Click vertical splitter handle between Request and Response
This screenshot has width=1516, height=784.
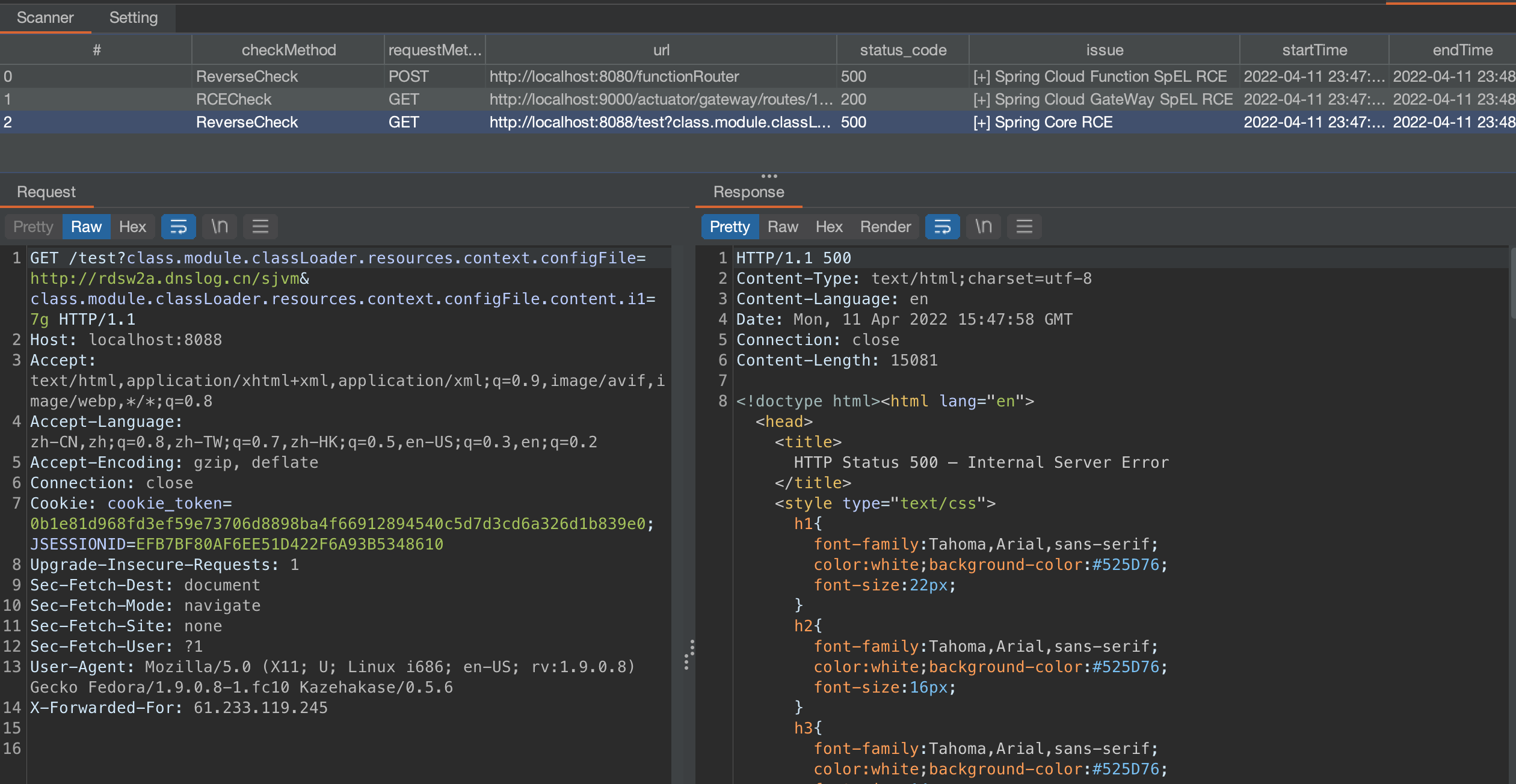689,654
